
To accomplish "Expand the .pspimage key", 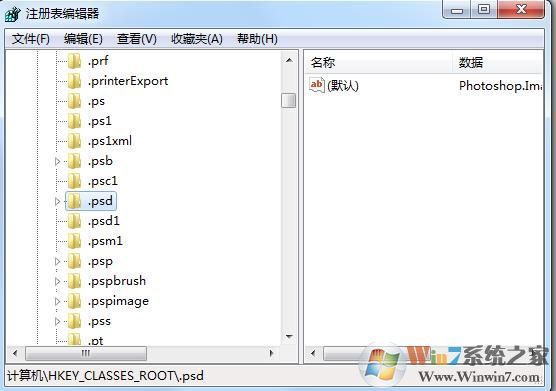I will tap(57, 301).
